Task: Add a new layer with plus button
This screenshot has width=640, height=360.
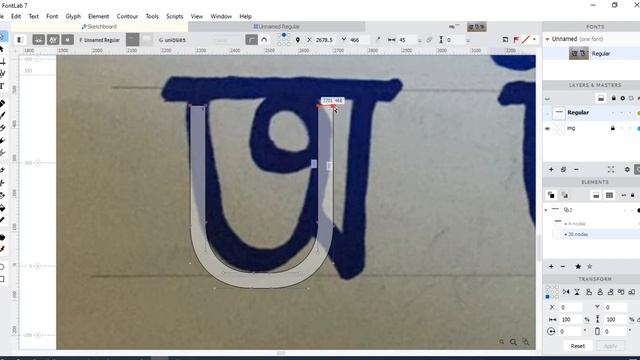Action: coord(551,169)
